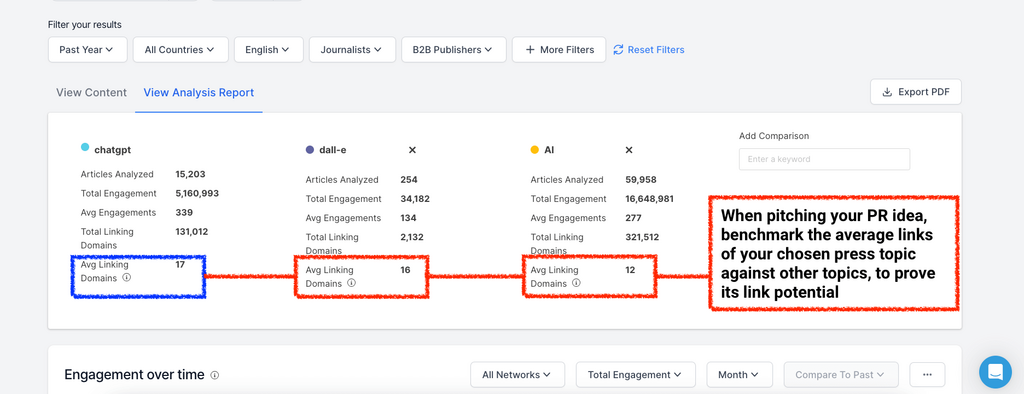Open the Past Year date filter
This screenshot has height=394, width=1024.
coord(88,50)
